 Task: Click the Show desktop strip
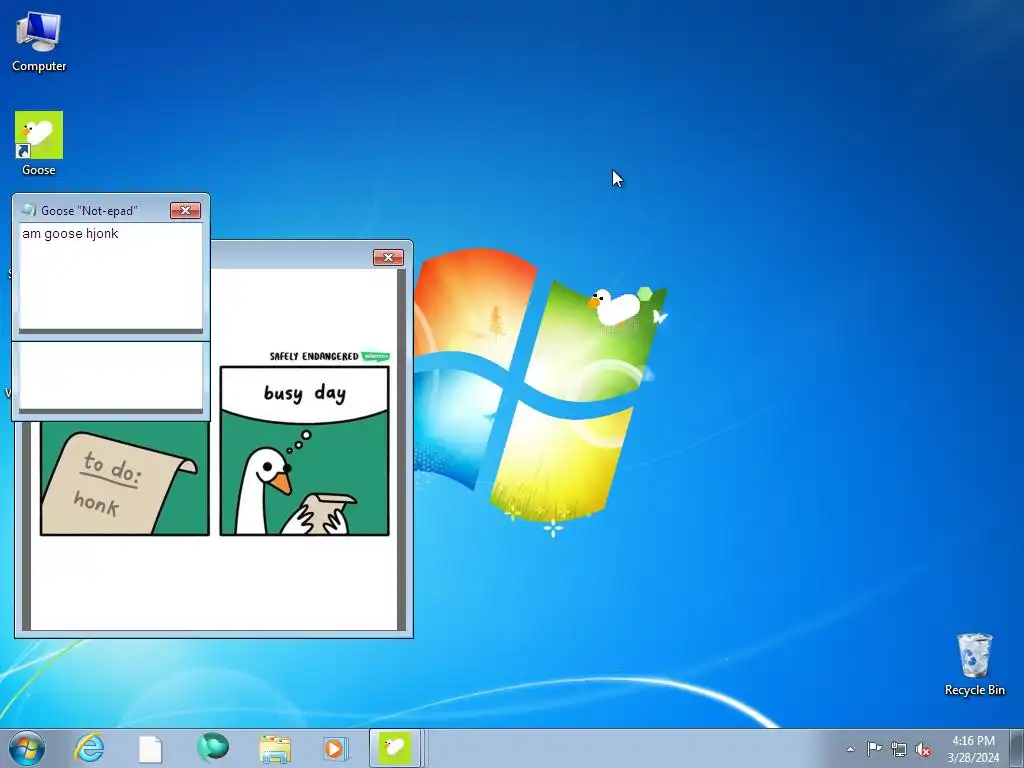(x=1017, y=748)
